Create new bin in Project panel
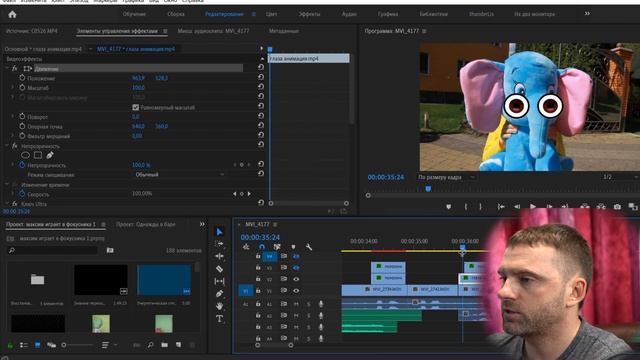This screenshot has width=640, height=360. tap(164, 345)
